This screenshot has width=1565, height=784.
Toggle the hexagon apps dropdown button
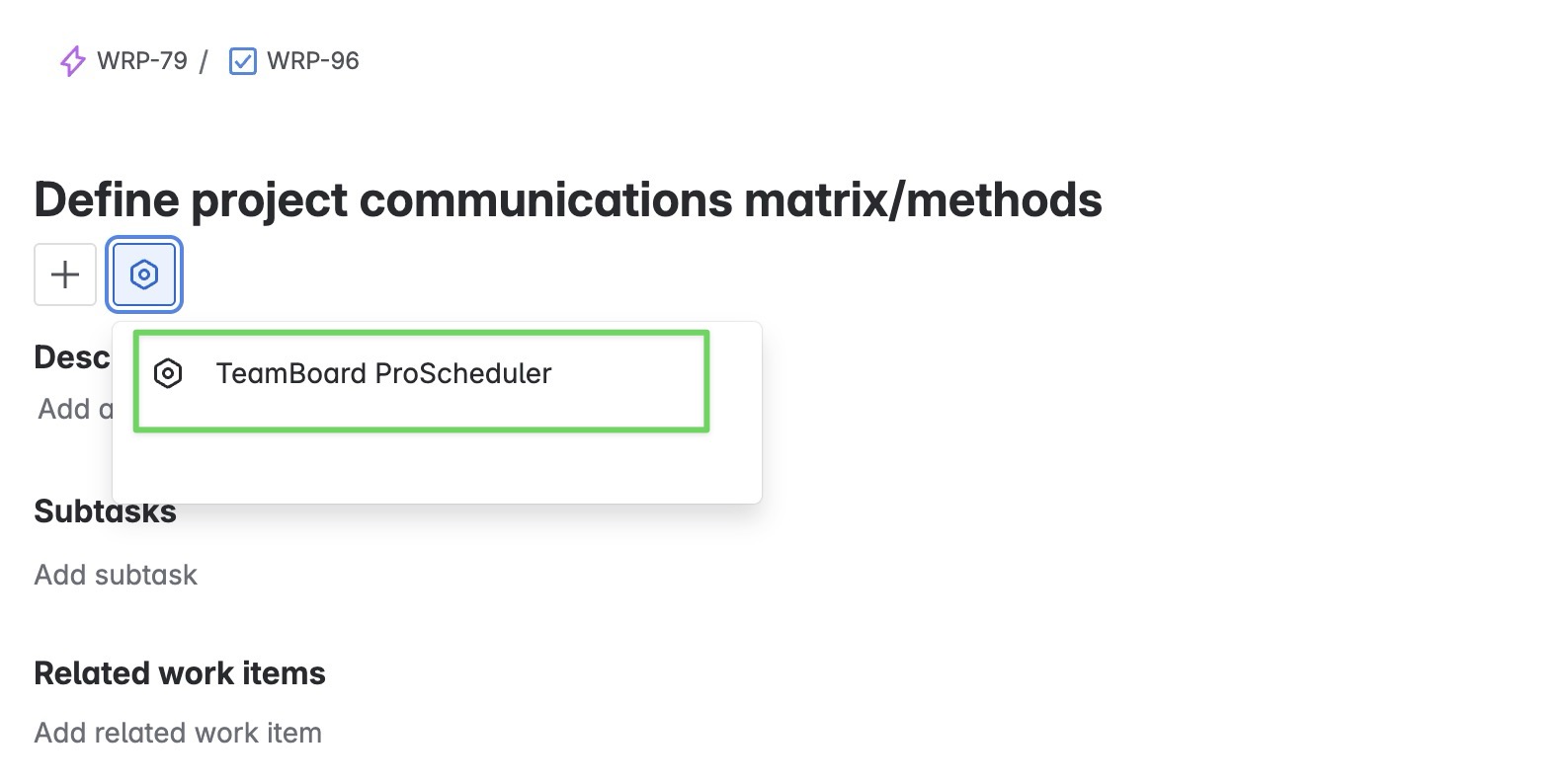click(x=144, y=274)
